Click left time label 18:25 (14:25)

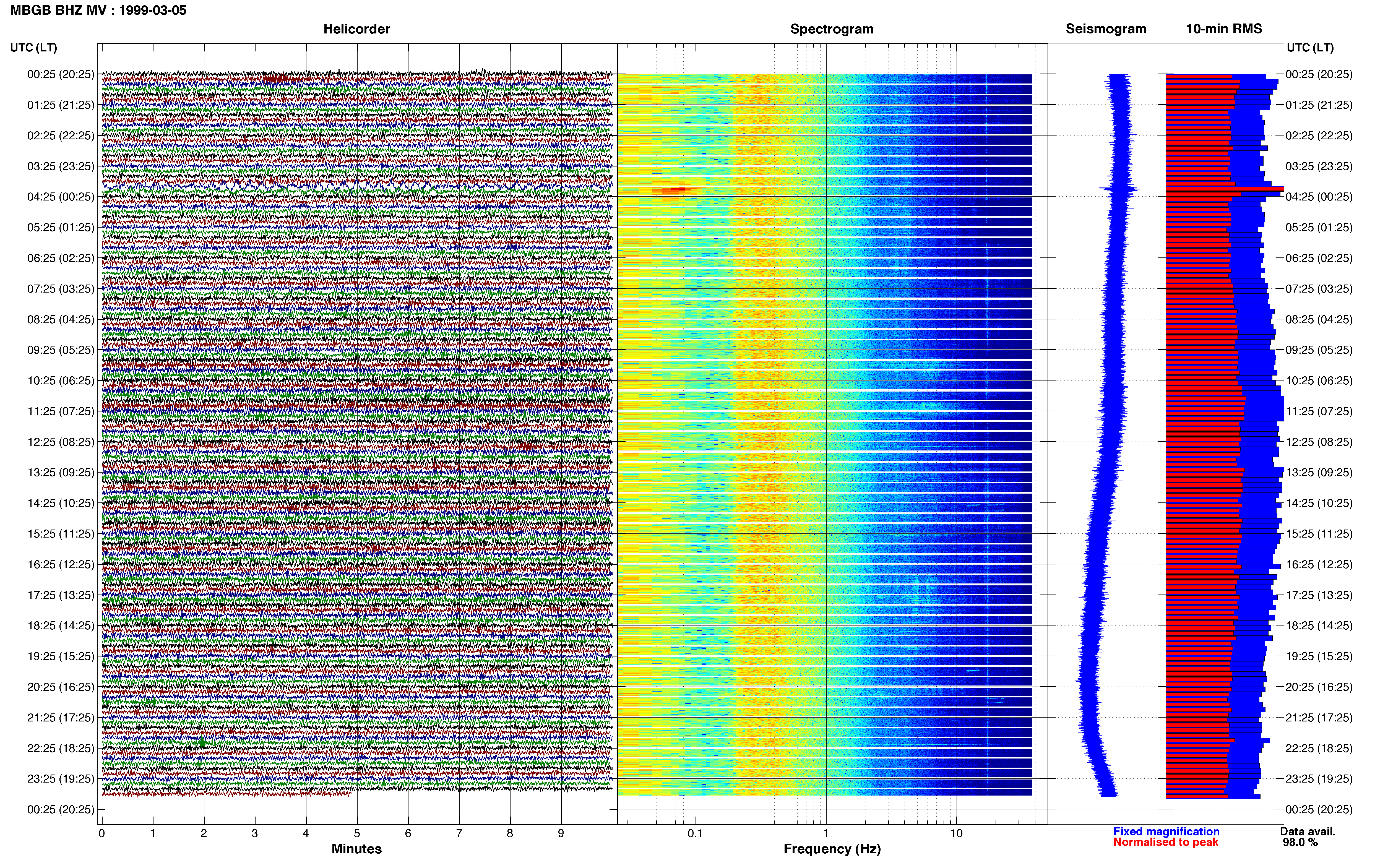point(60,625)
